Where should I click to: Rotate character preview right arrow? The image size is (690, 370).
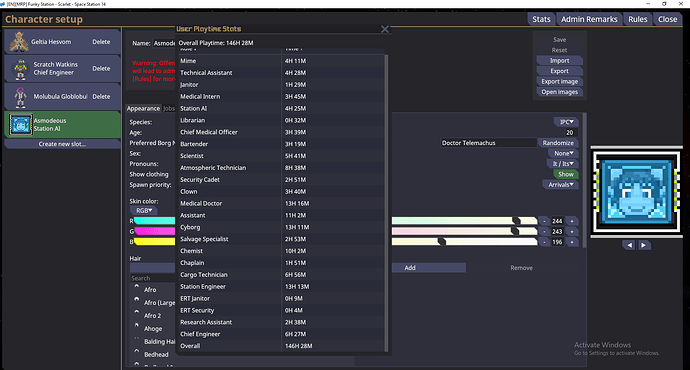[x=643, y=245]
